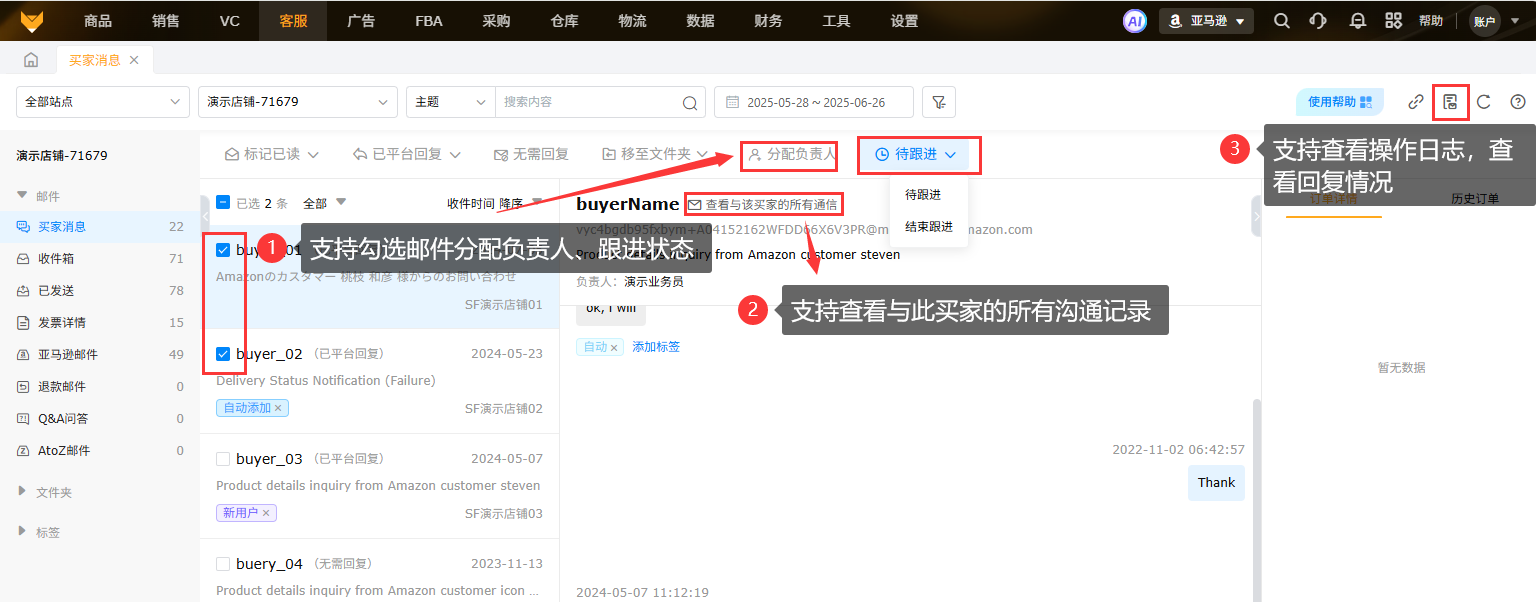
Task: Open the date range picker field
Action: click(x=814, y=102)
